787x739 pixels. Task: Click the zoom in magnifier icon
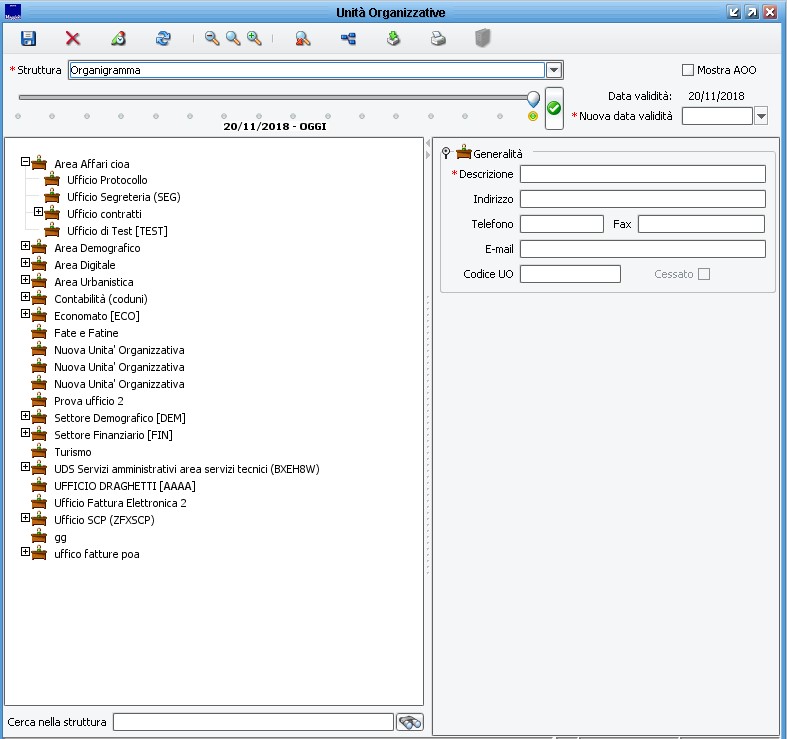[254, 39]
